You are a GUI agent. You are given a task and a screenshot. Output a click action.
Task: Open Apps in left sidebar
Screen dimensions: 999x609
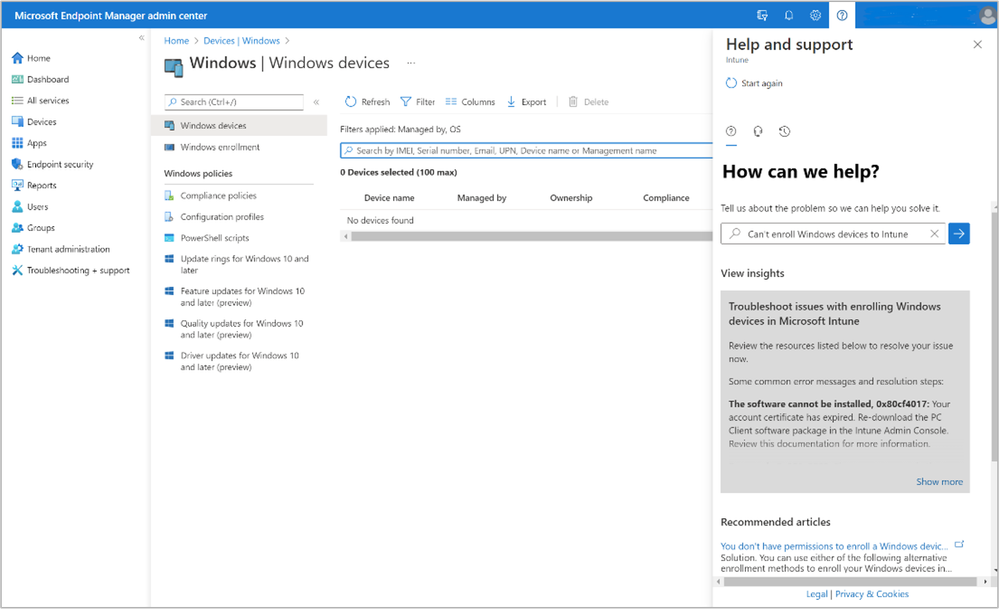pos(29,143)
